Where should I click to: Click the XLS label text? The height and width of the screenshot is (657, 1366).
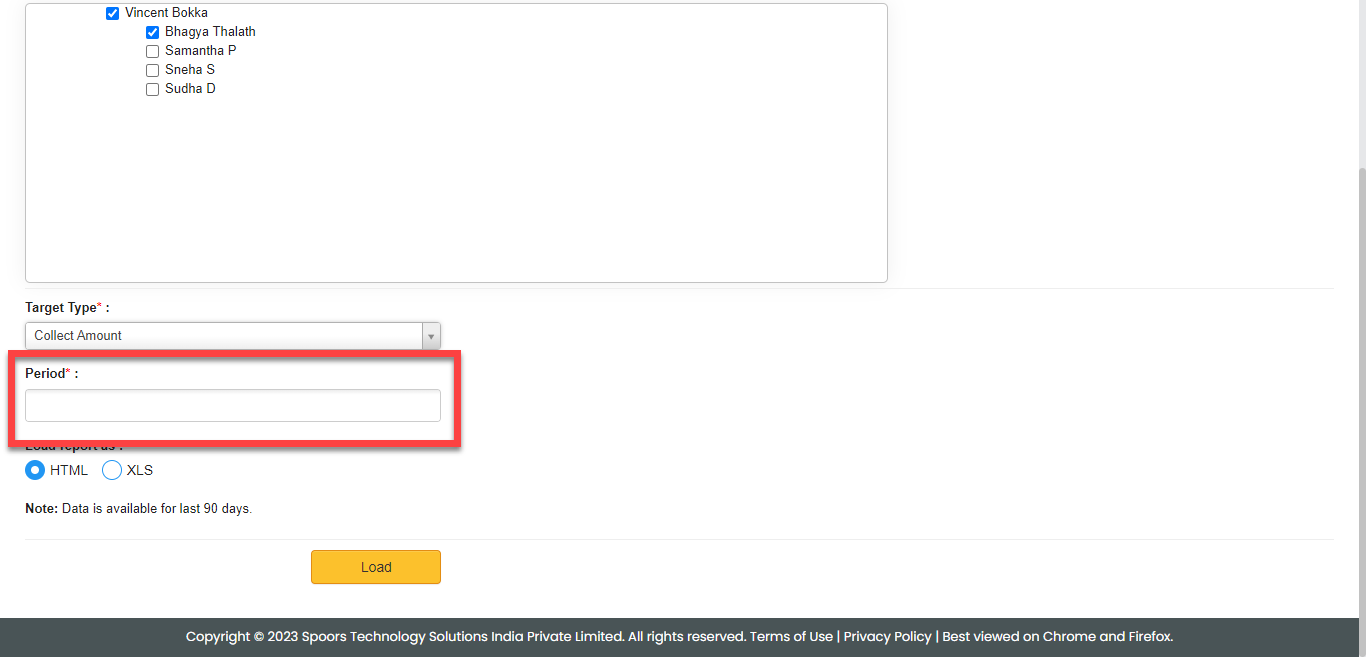click(x=140, y=470)
